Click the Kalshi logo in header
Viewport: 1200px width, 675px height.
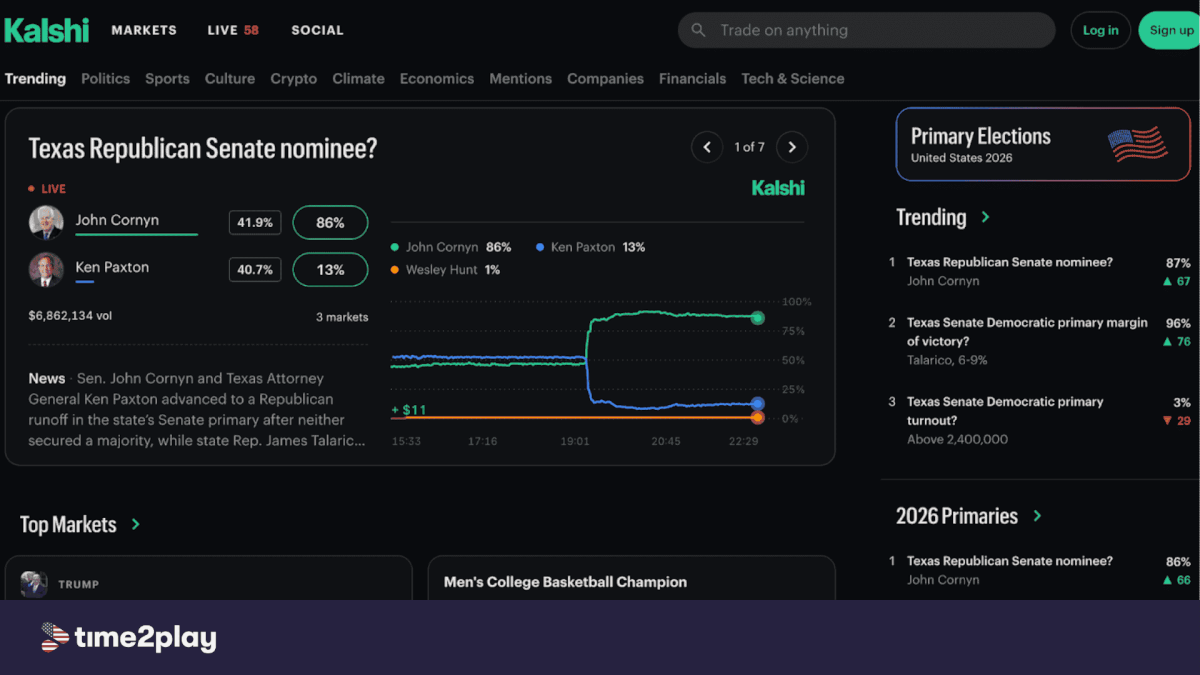pyautogui.click(x=46, y=30)
